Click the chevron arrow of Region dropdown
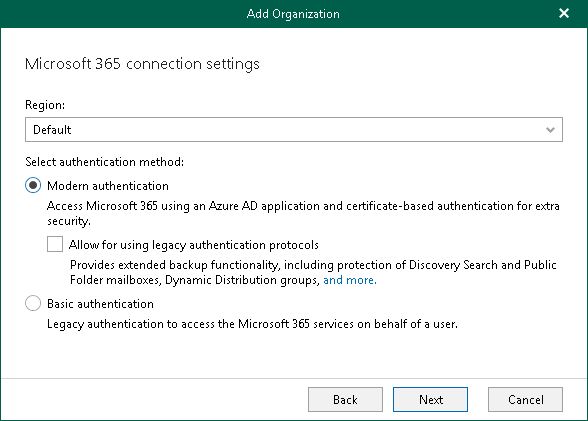Screen dimensions: 588x421 click(x=550, y=130)
